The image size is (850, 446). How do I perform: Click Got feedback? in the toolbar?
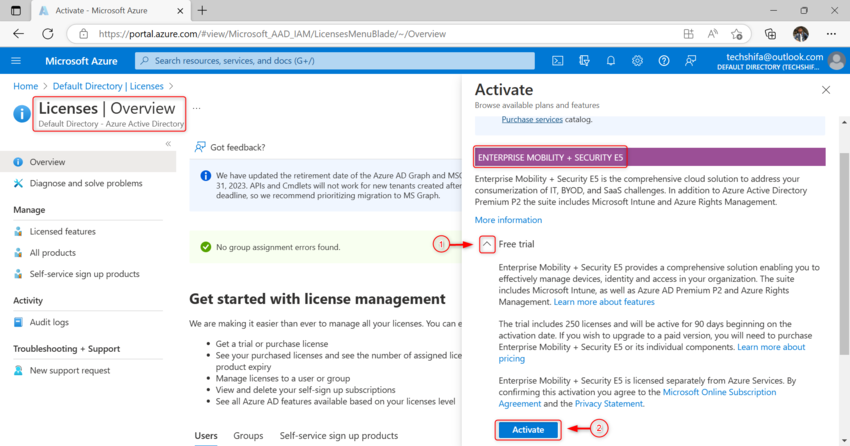tap(230, 147)
